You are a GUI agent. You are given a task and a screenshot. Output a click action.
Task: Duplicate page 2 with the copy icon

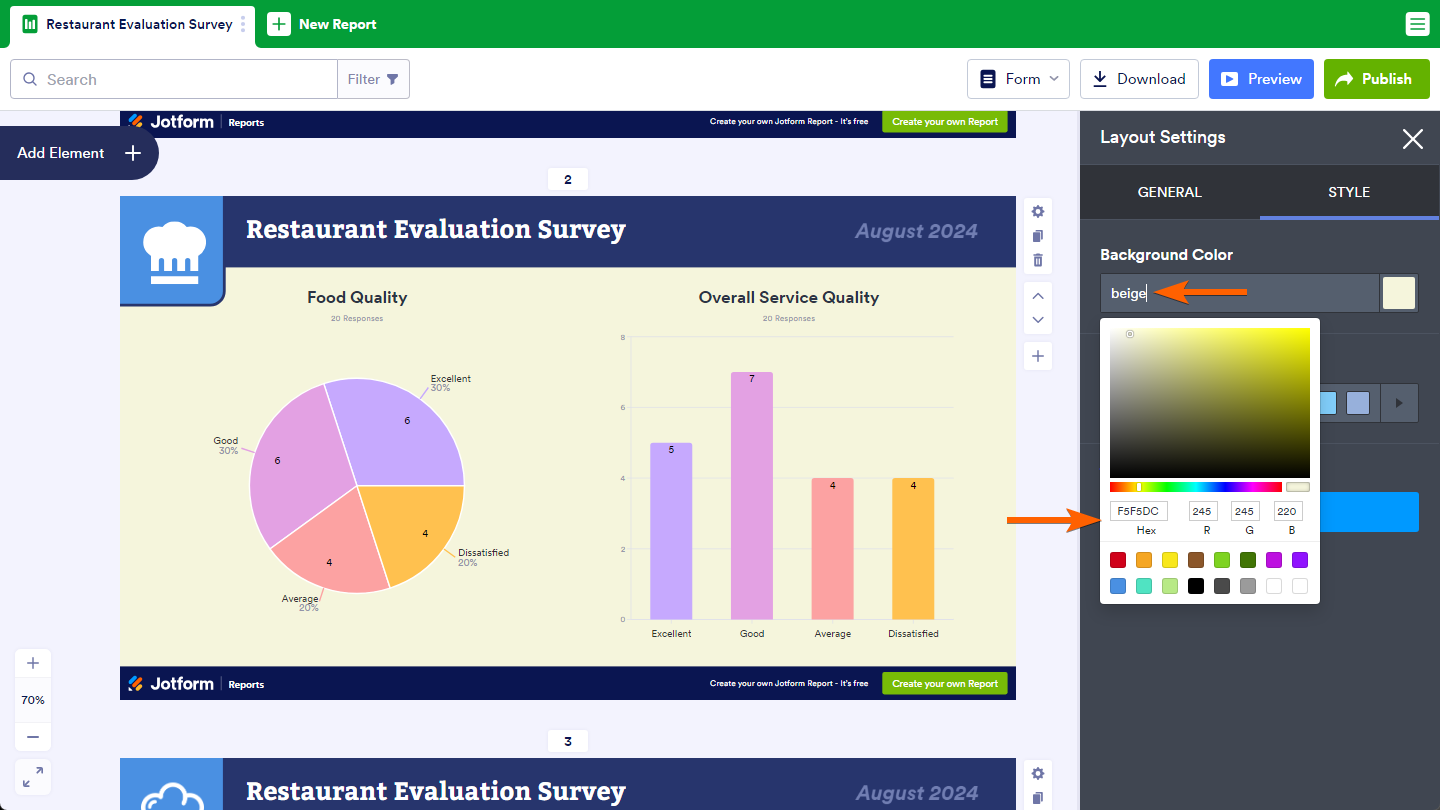click(x=1038, y=236)
